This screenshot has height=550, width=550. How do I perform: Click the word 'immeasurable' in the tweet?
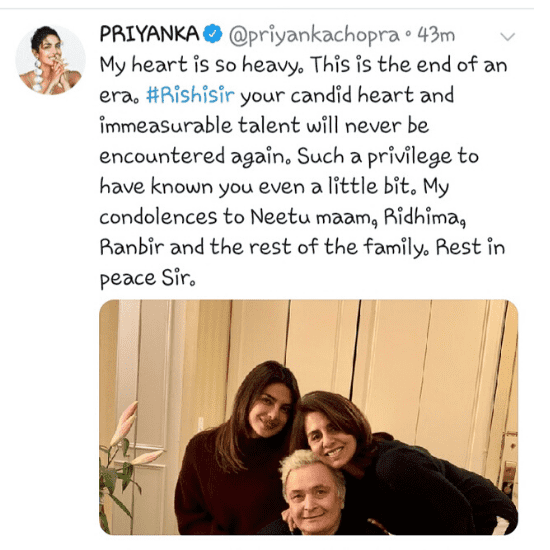(165, 126)
